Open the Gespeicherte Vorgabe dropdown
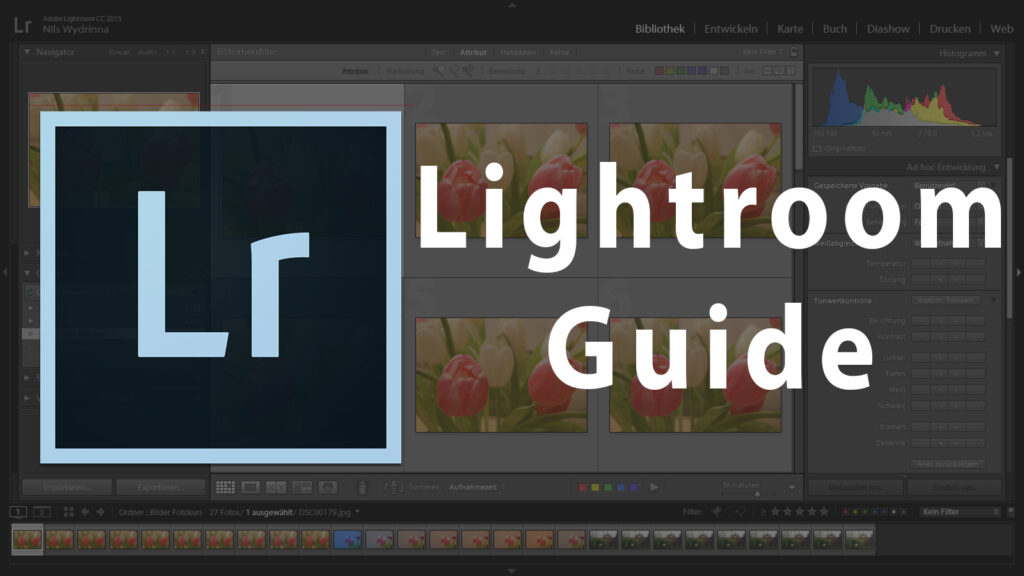The width and height of the screenshot is (1024, 576). click(x=949, y=185)
